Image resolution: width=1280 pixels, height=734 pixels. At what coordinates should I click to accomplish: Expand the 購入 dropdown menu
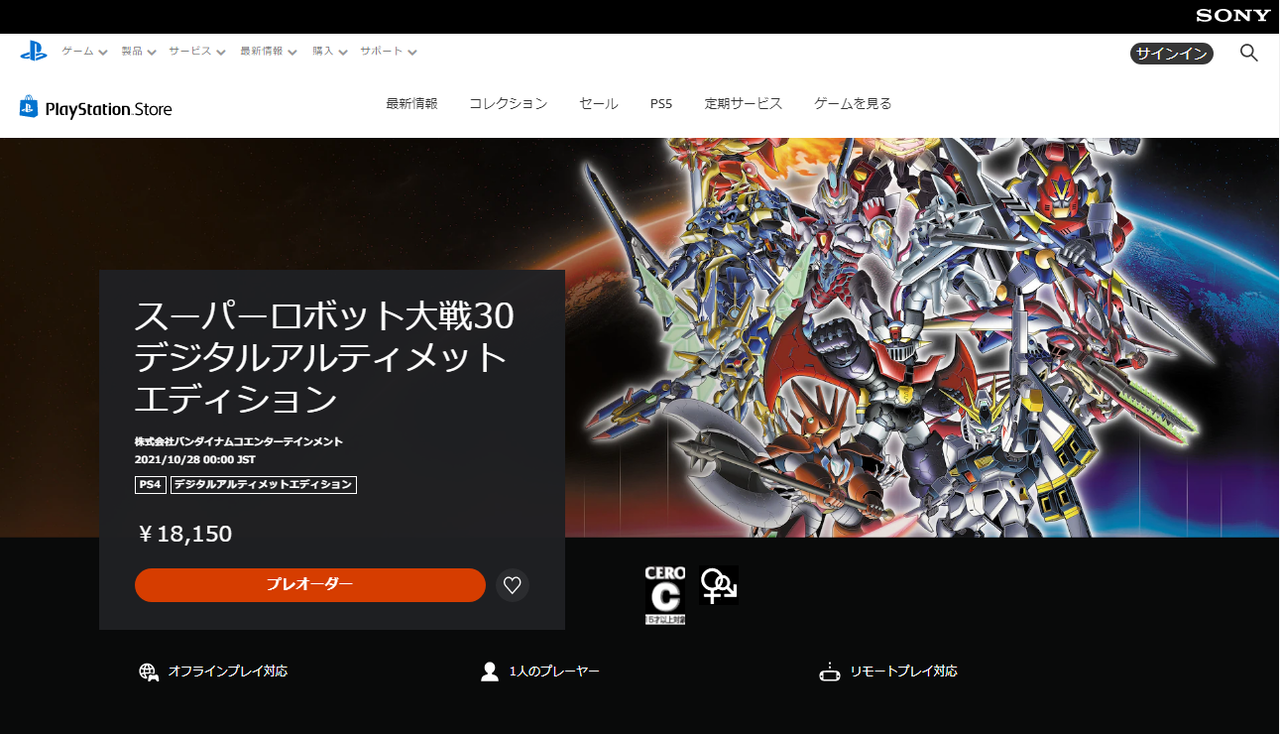pyautogui.click(x=330, y=51)
